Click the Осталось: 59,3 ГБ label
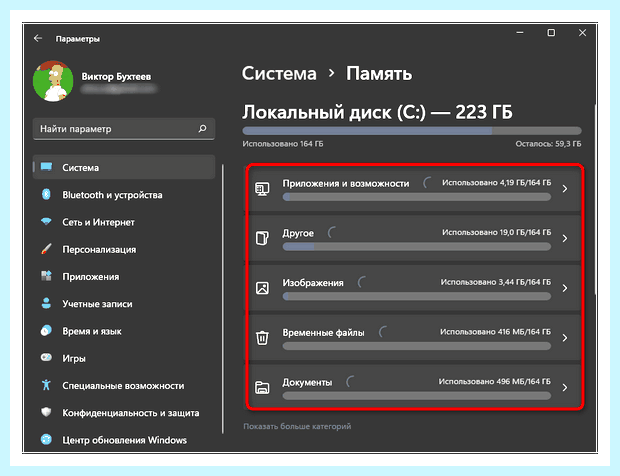The image size is (620, 476). 548,144
